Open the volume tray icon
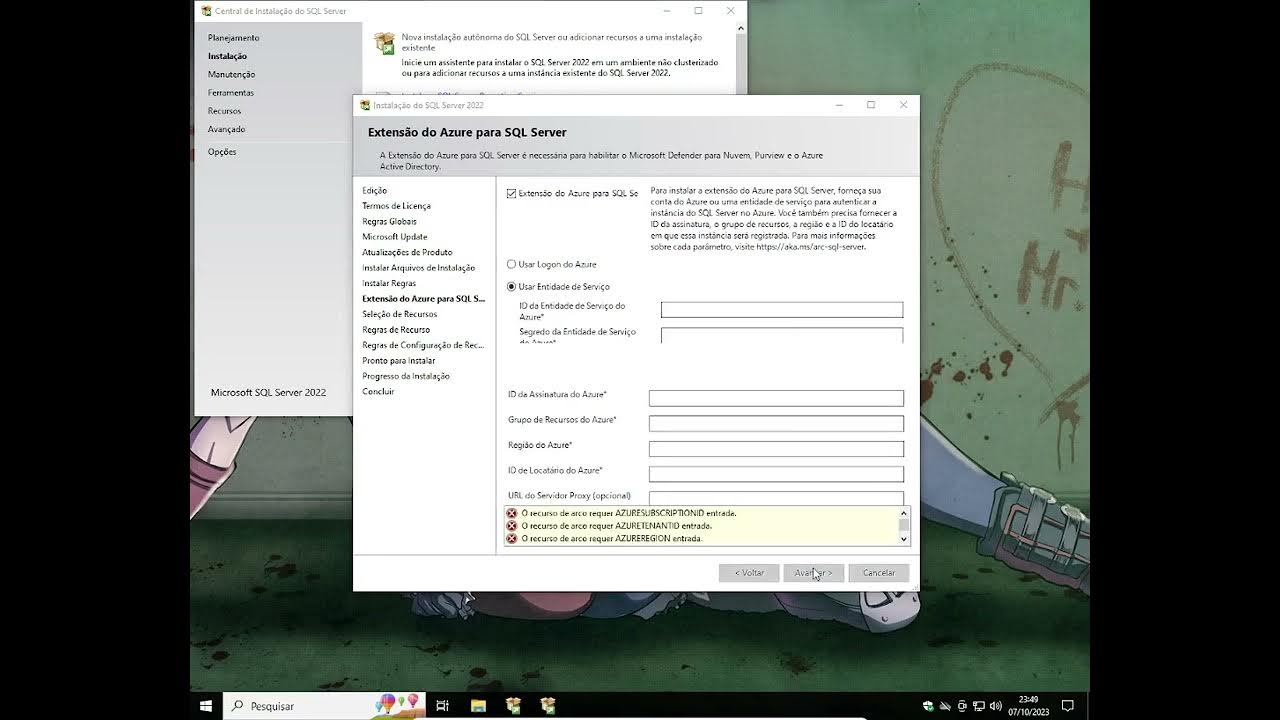 click(x=996, y=706)
